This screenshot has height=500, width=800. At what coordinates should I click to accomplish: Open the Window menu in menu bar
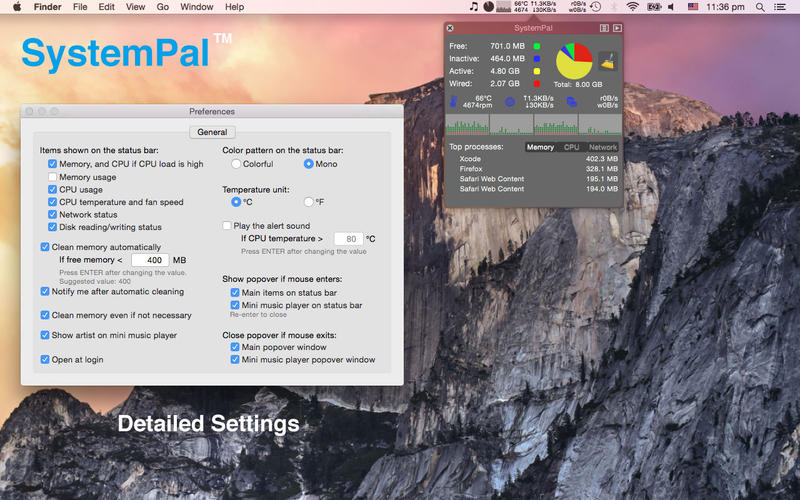point(197,7)
